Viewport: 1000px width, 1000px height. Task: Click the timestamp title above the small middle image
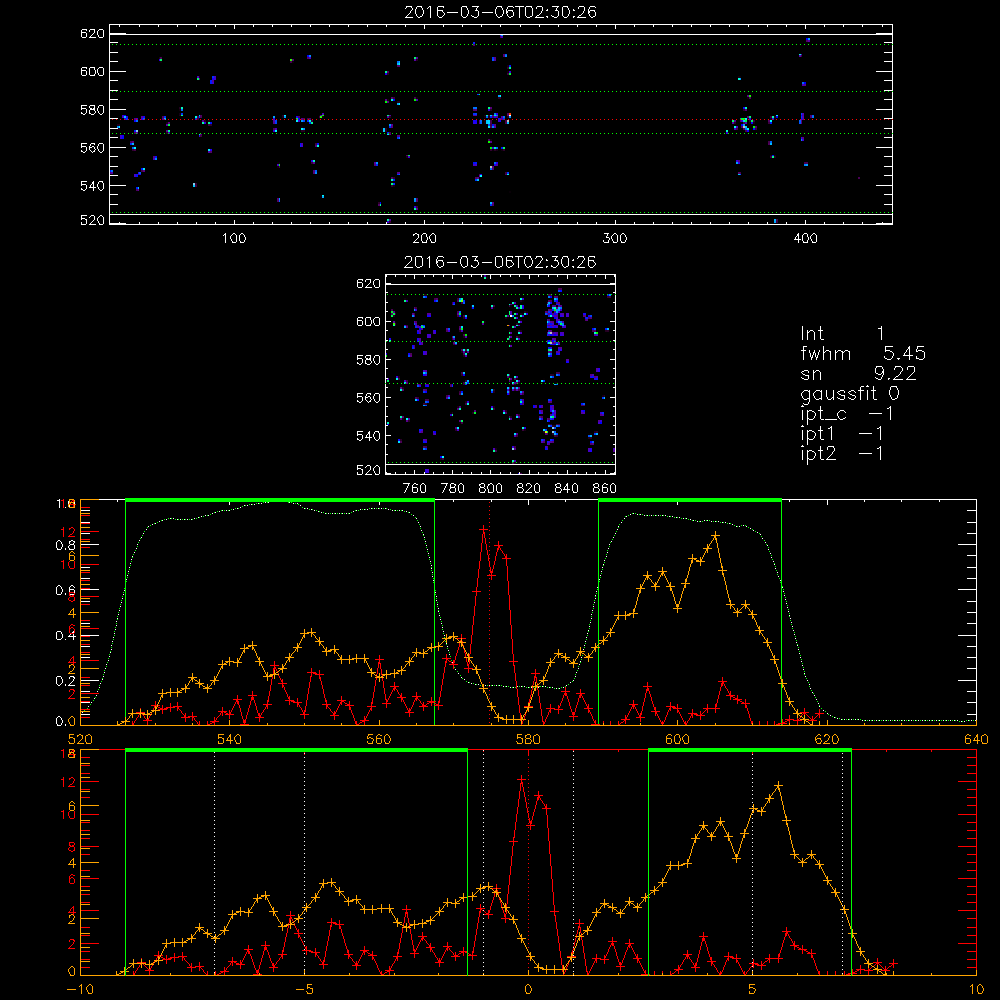pos(501,262)
